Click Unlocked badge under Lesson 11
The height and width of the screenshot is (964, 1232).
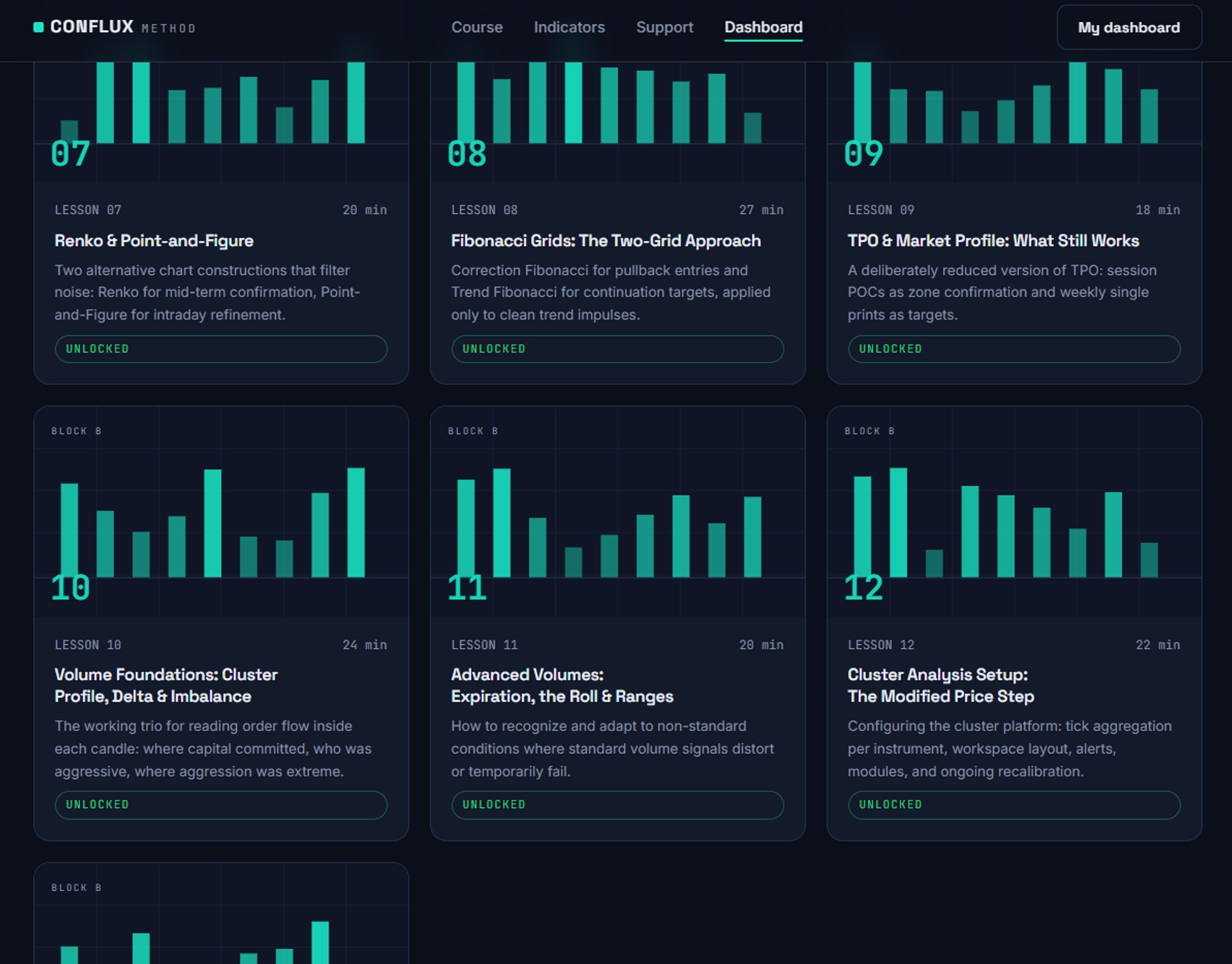tap(617, 805)
